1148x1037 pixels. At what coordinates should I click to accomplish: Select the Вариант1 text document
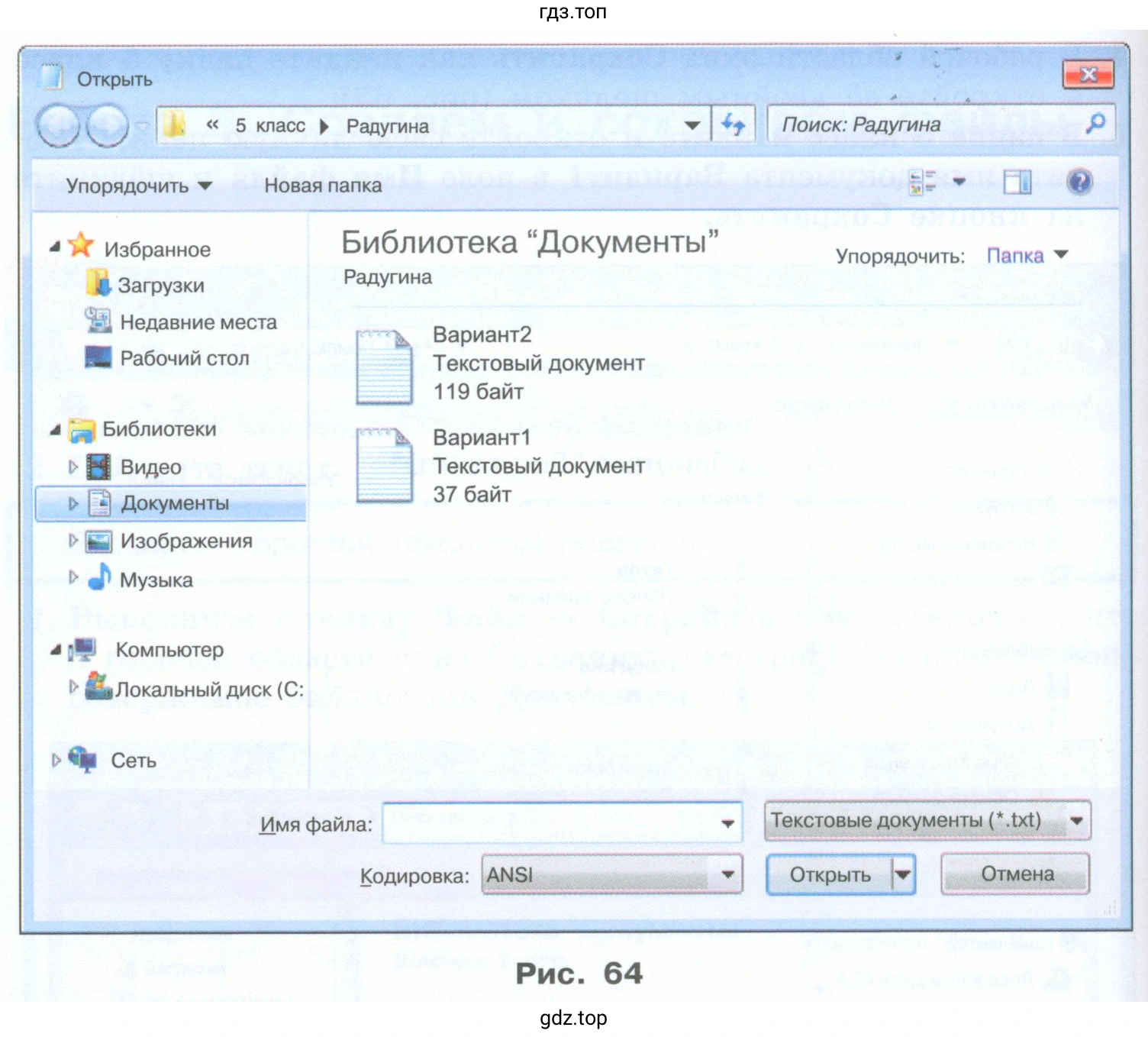[384, 466]
